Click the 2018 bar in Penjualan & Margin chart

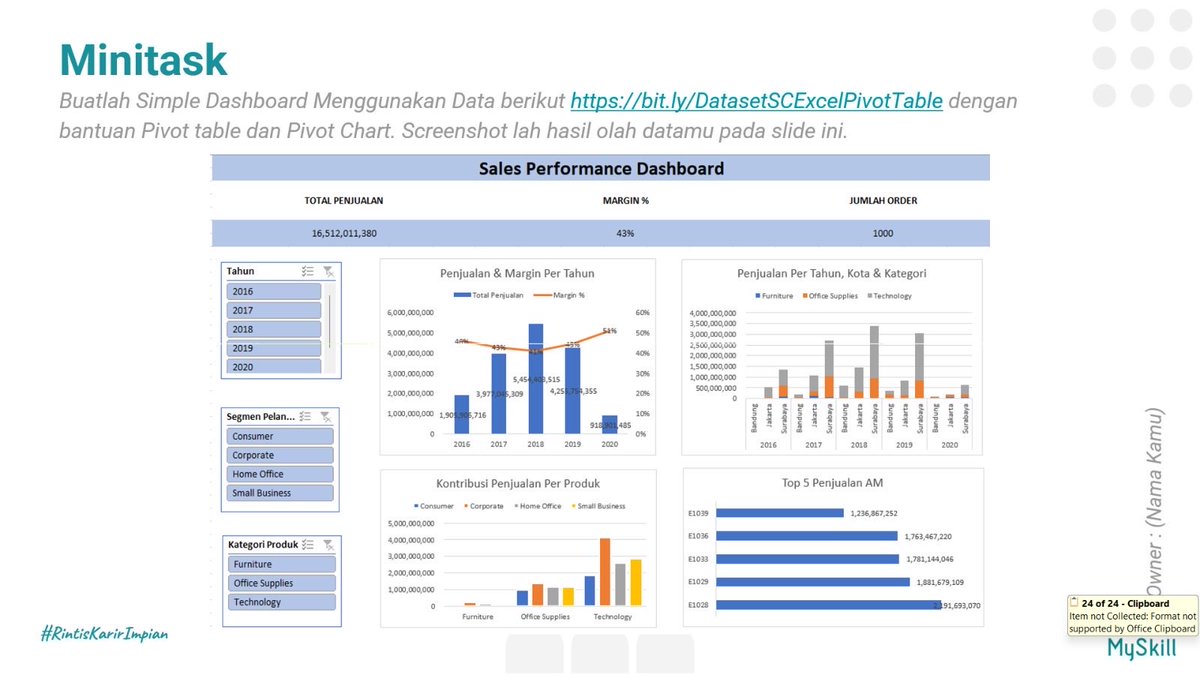[x=536, y=379]
